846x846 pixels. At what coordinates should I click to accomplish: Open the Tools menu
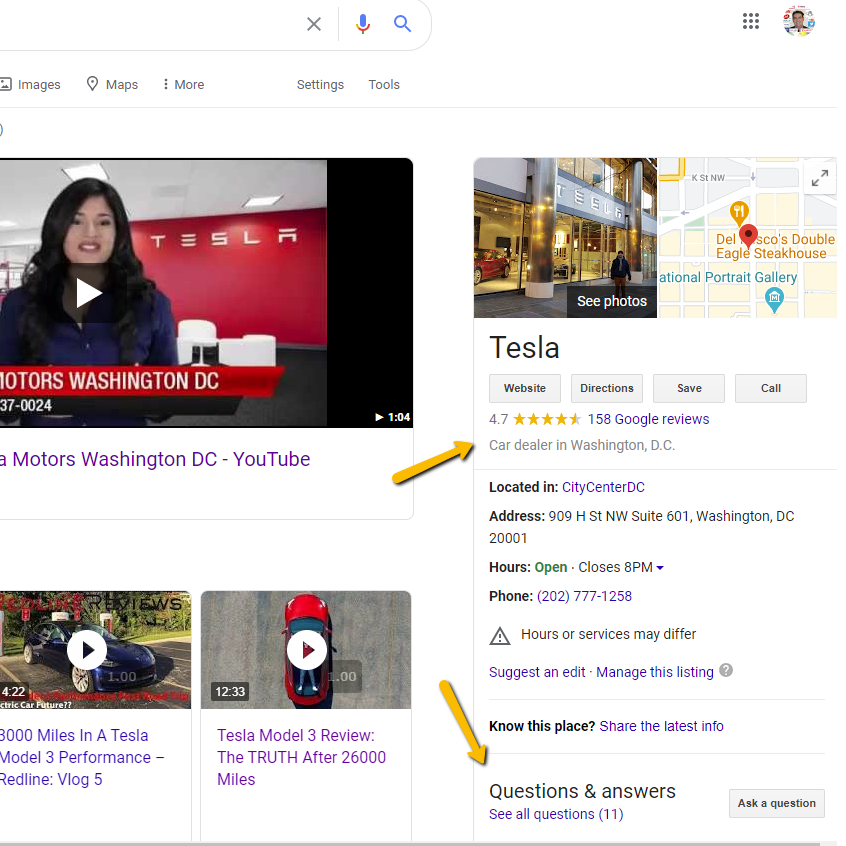coord(384,85)
